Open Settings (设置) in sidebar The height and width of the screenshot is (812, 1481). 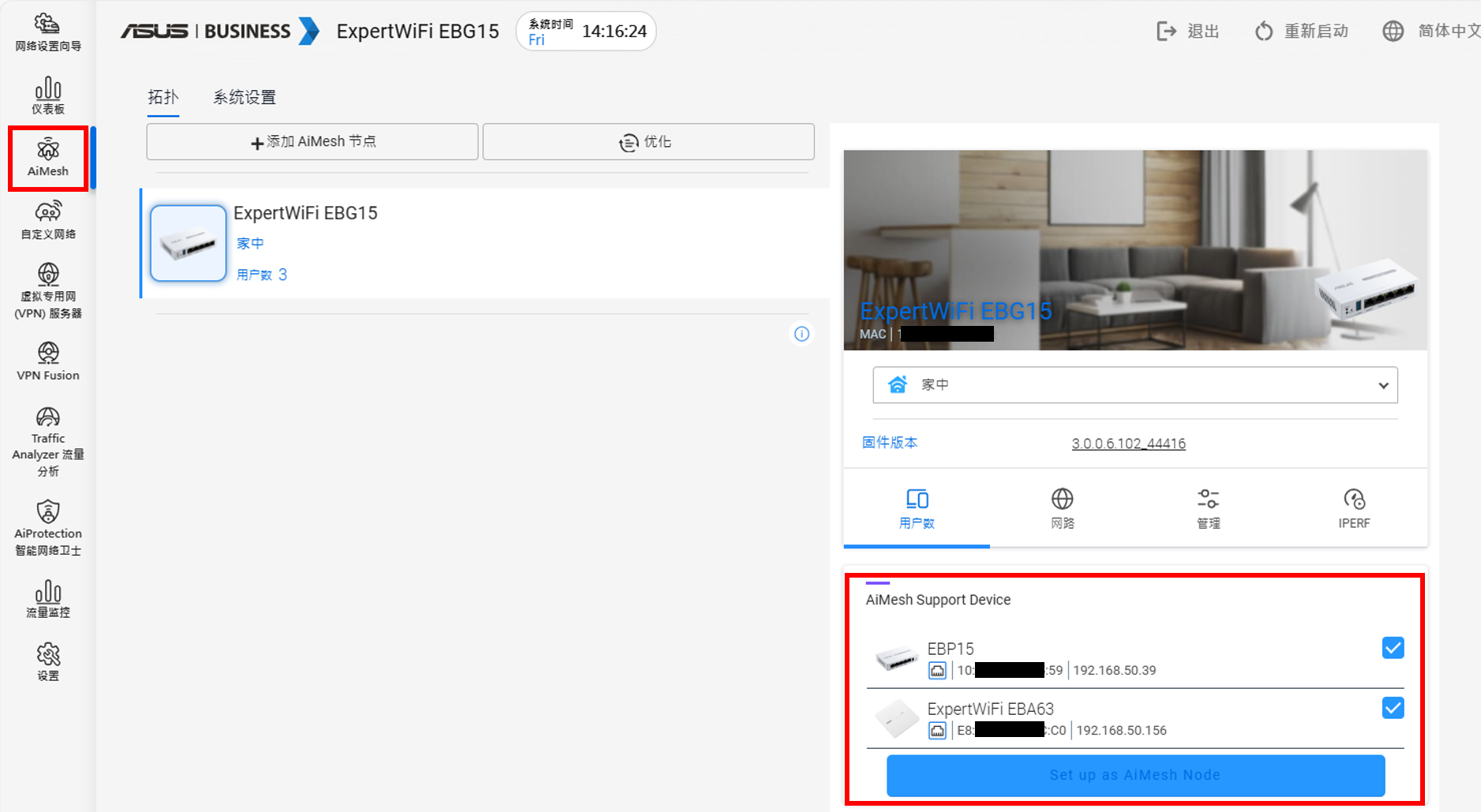click(47, 662)
